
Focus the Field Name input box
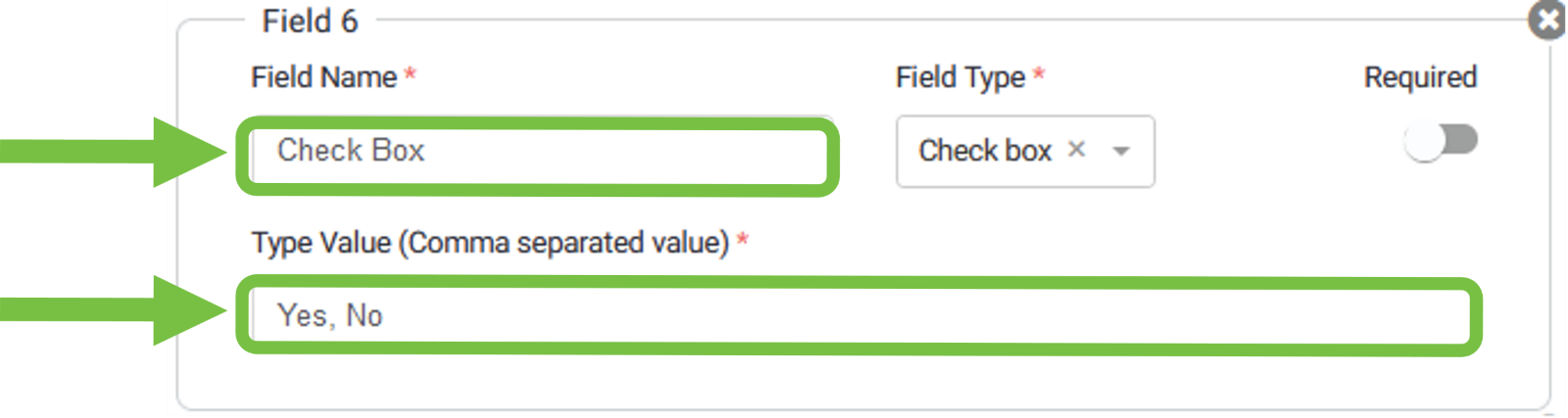(537, 152)
